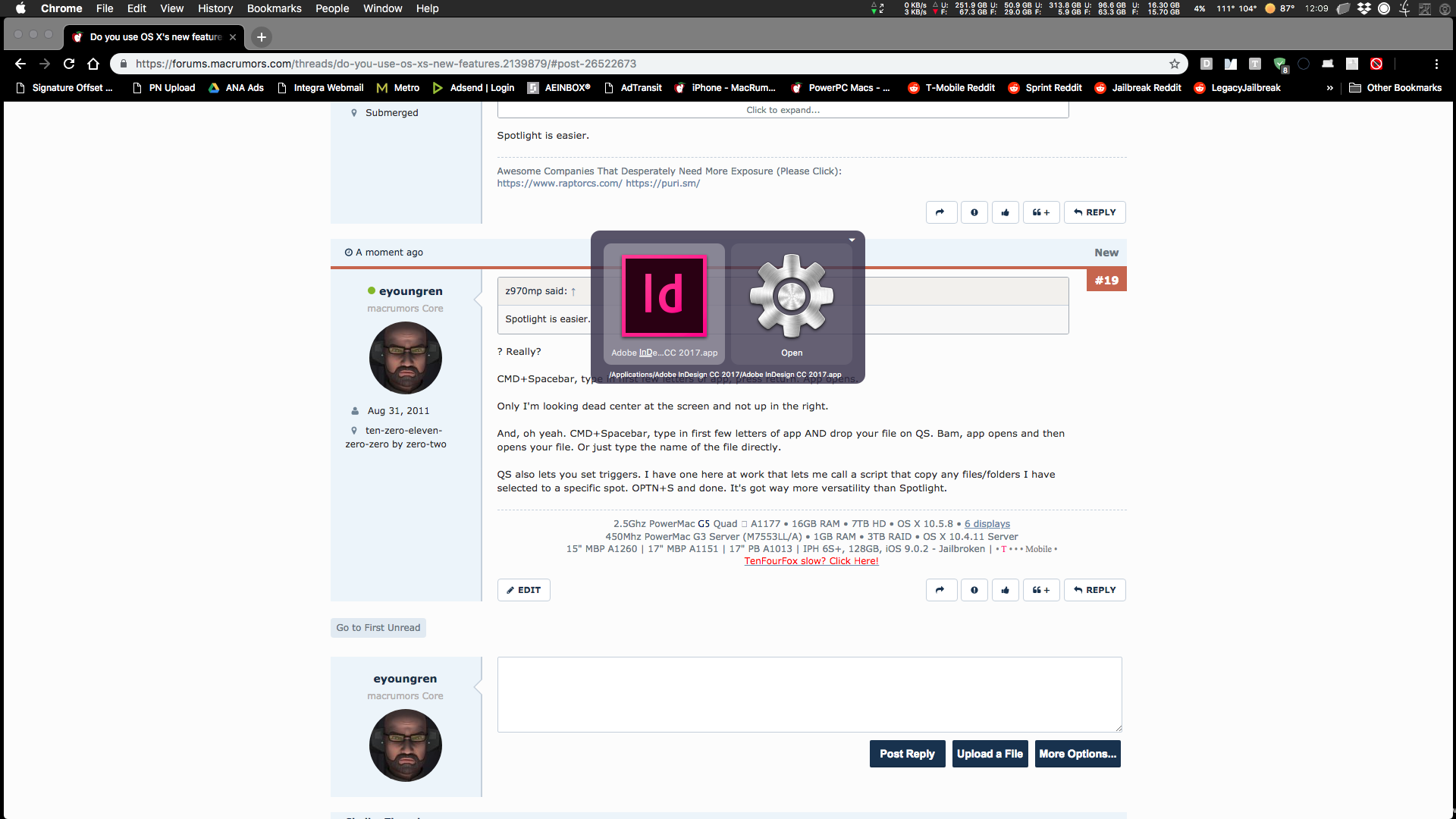Open the Quicksilver dropdown arrow menu
This screenshot has width=1456, height=819.
click(852, 240)
